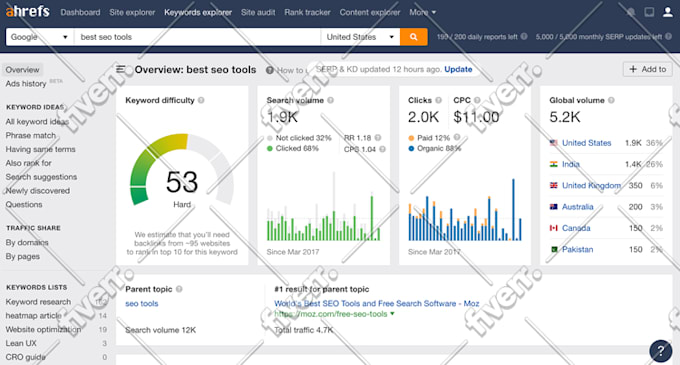Click the Pakistan country link
Screen dimensions: 680x365
(x=577, y=249)
